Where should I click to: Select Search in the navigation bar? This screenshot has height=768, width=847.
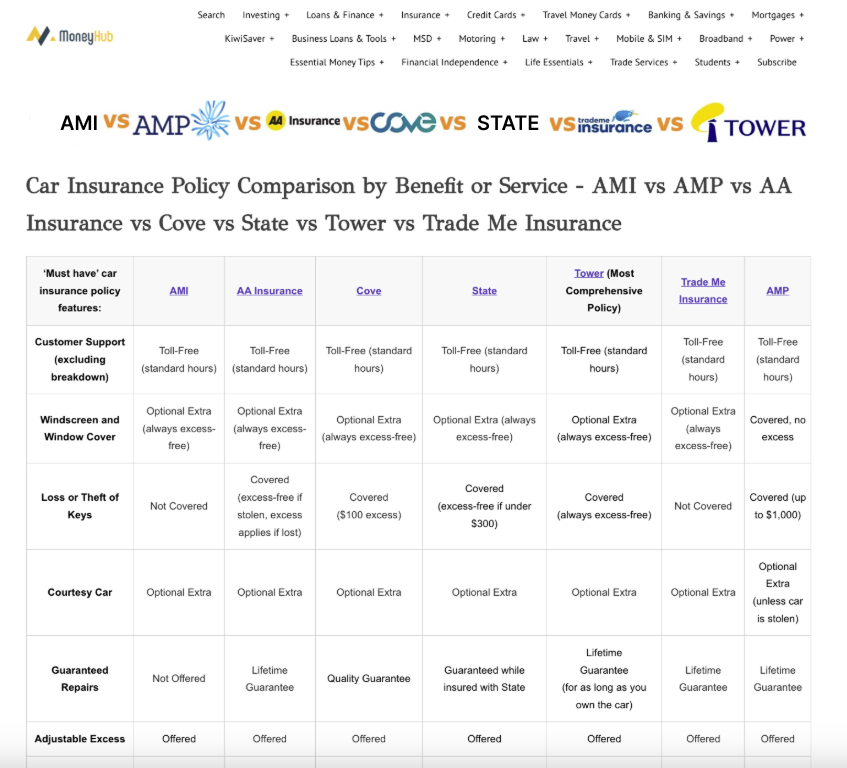[211, 14]
